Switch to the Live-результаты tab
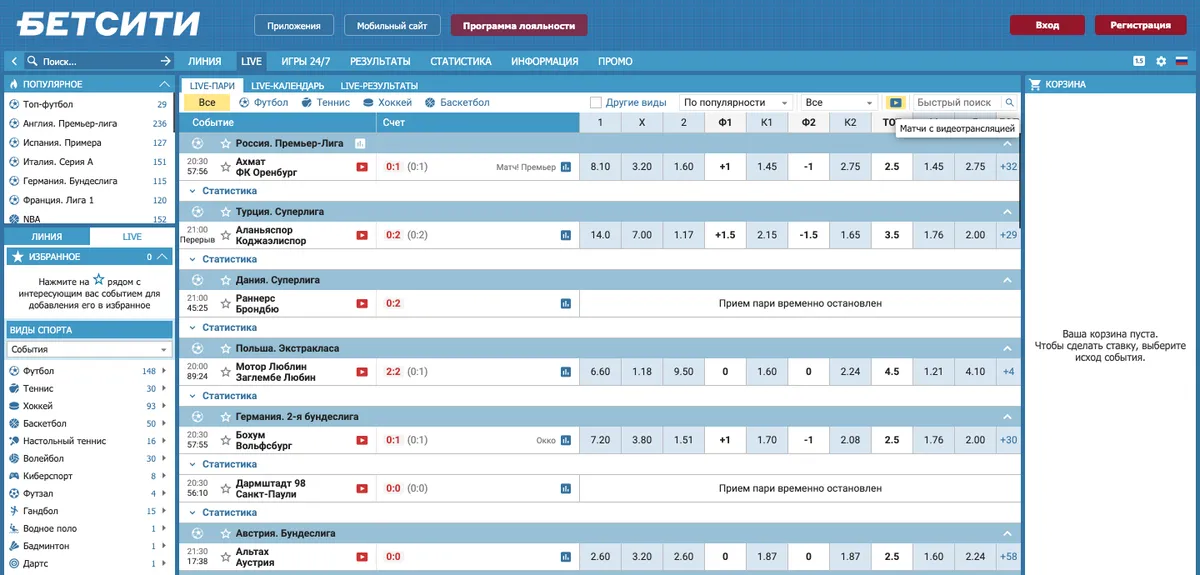 tap(379, 86)
